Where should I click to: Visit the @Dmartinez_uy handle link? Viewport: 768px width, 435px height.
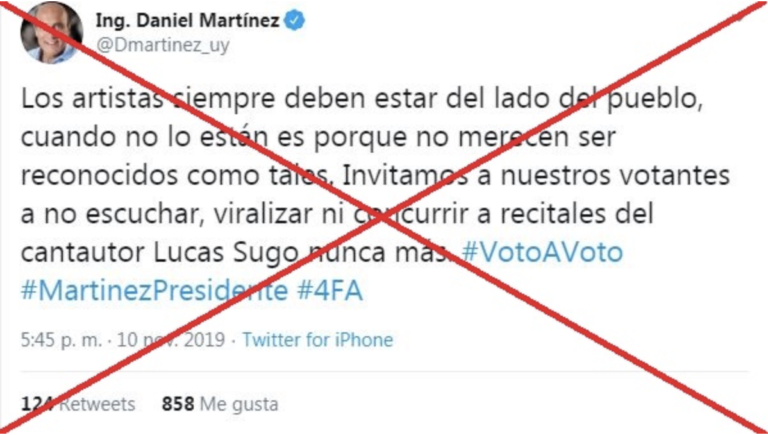(163, 46)
